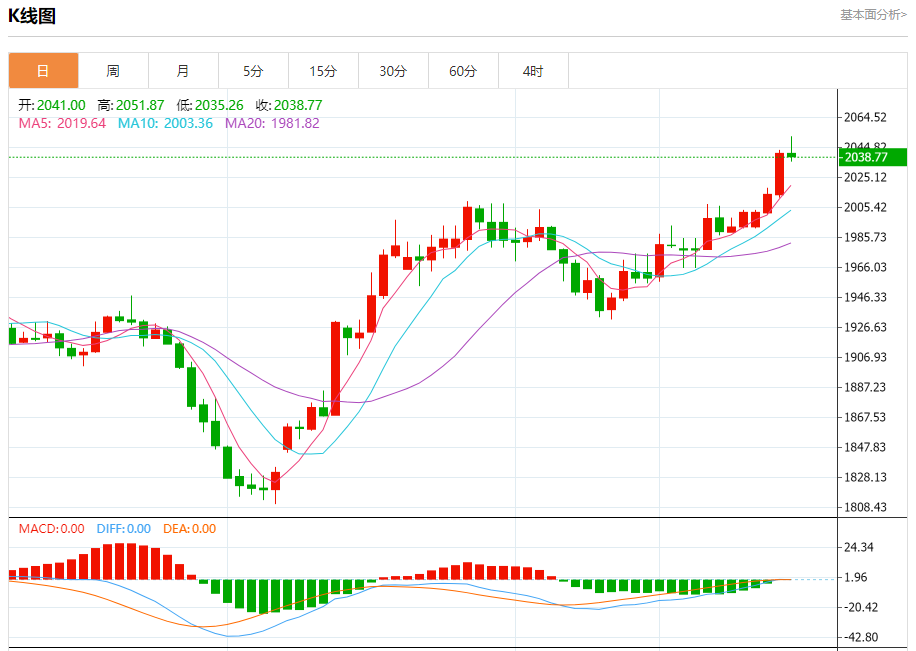916x651 pixels.
Task: Click the 2005.42 price axis label
Action: 865,207
